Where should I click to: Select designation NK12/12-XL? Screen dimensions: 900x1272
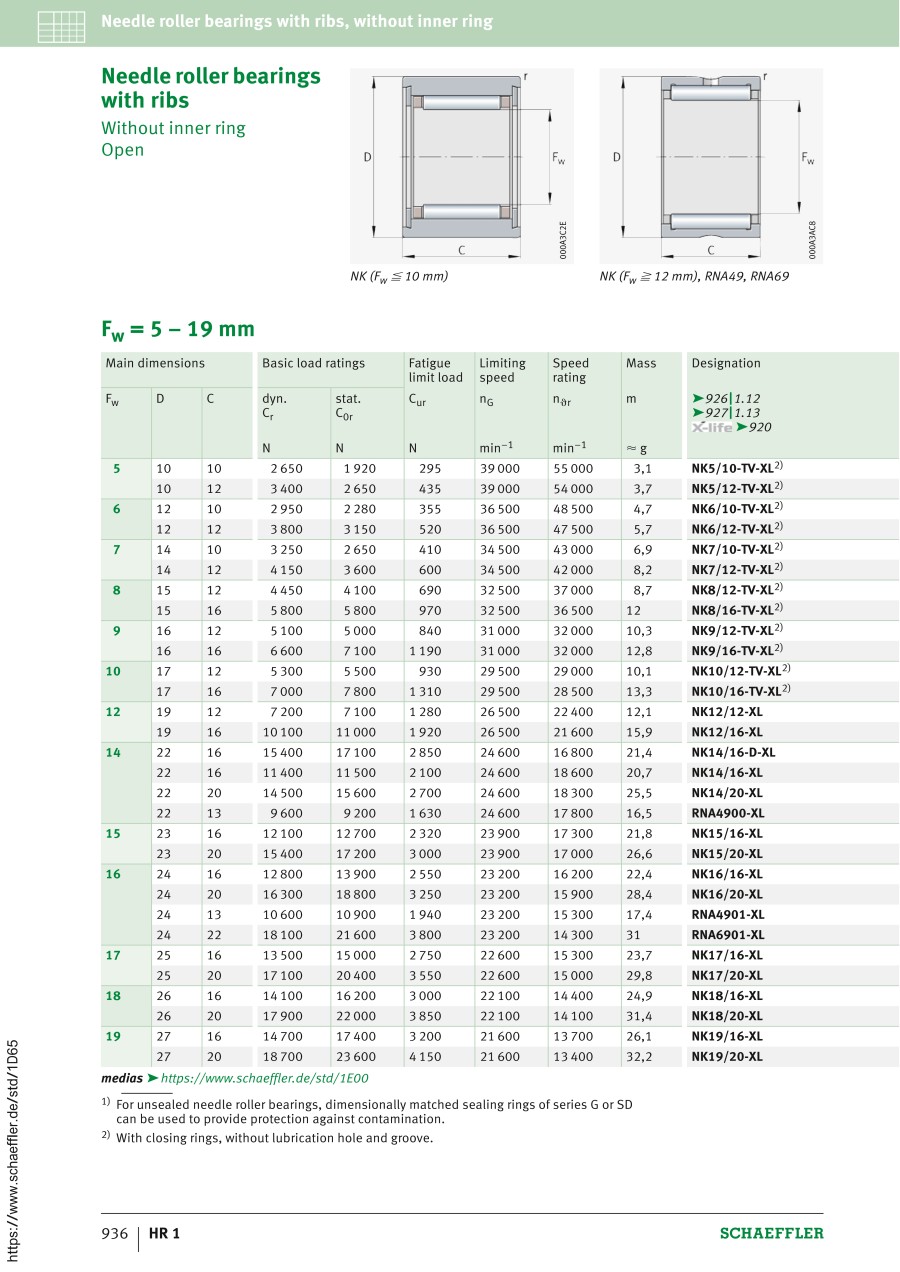(727, 712)
